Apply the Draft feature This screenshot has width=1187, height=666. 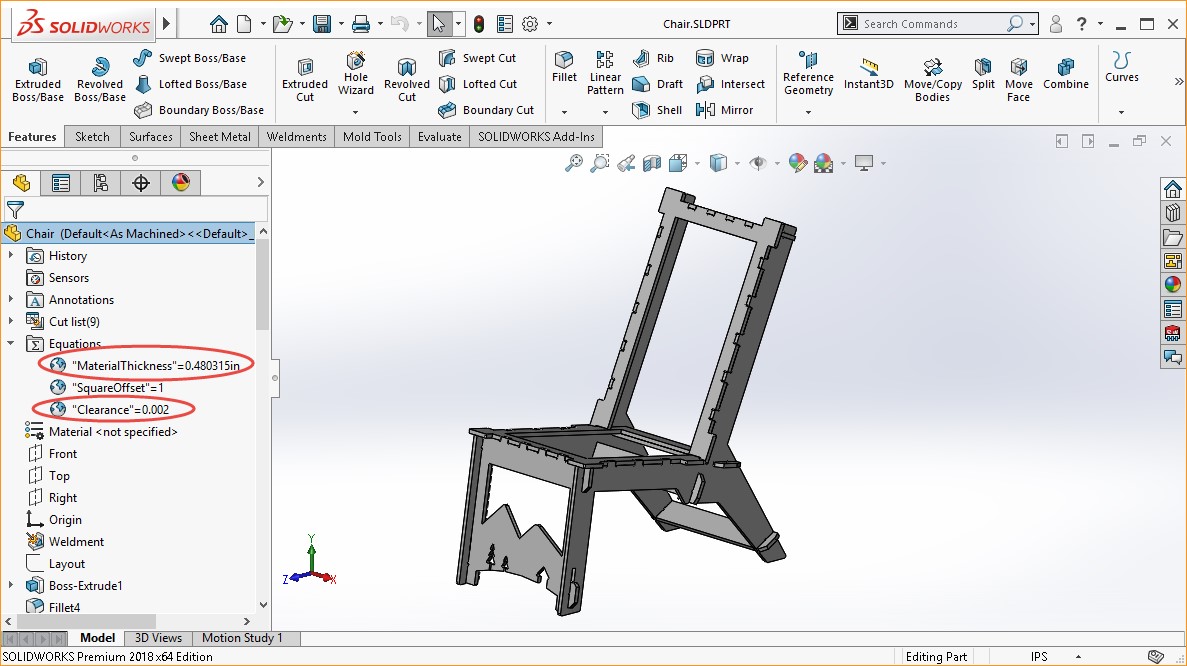(657, 84)
